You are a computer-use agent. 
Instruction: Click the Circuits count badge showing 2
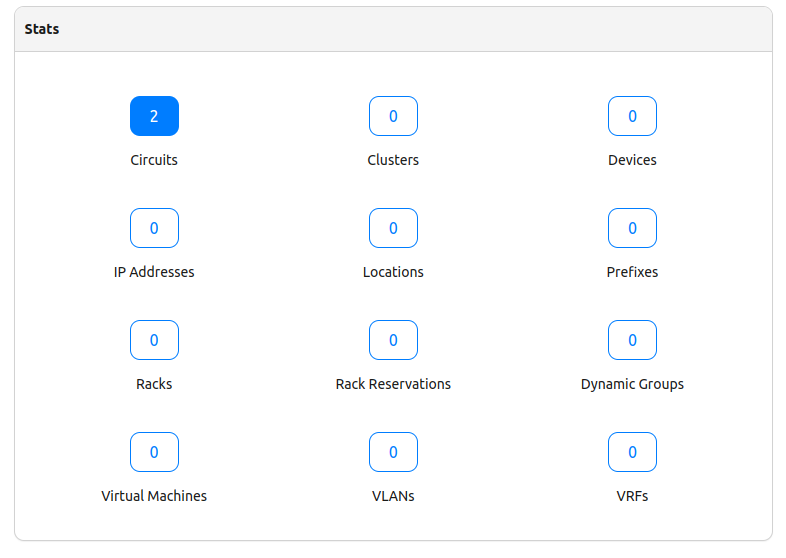click(154, 116)
